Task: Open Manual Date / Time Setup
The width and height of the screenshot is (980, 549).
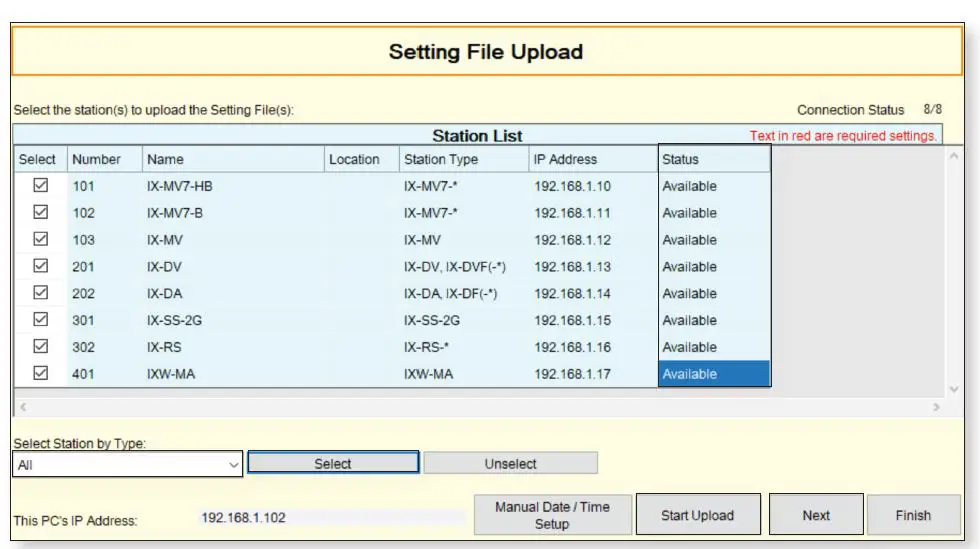Action: pos(552,515)
